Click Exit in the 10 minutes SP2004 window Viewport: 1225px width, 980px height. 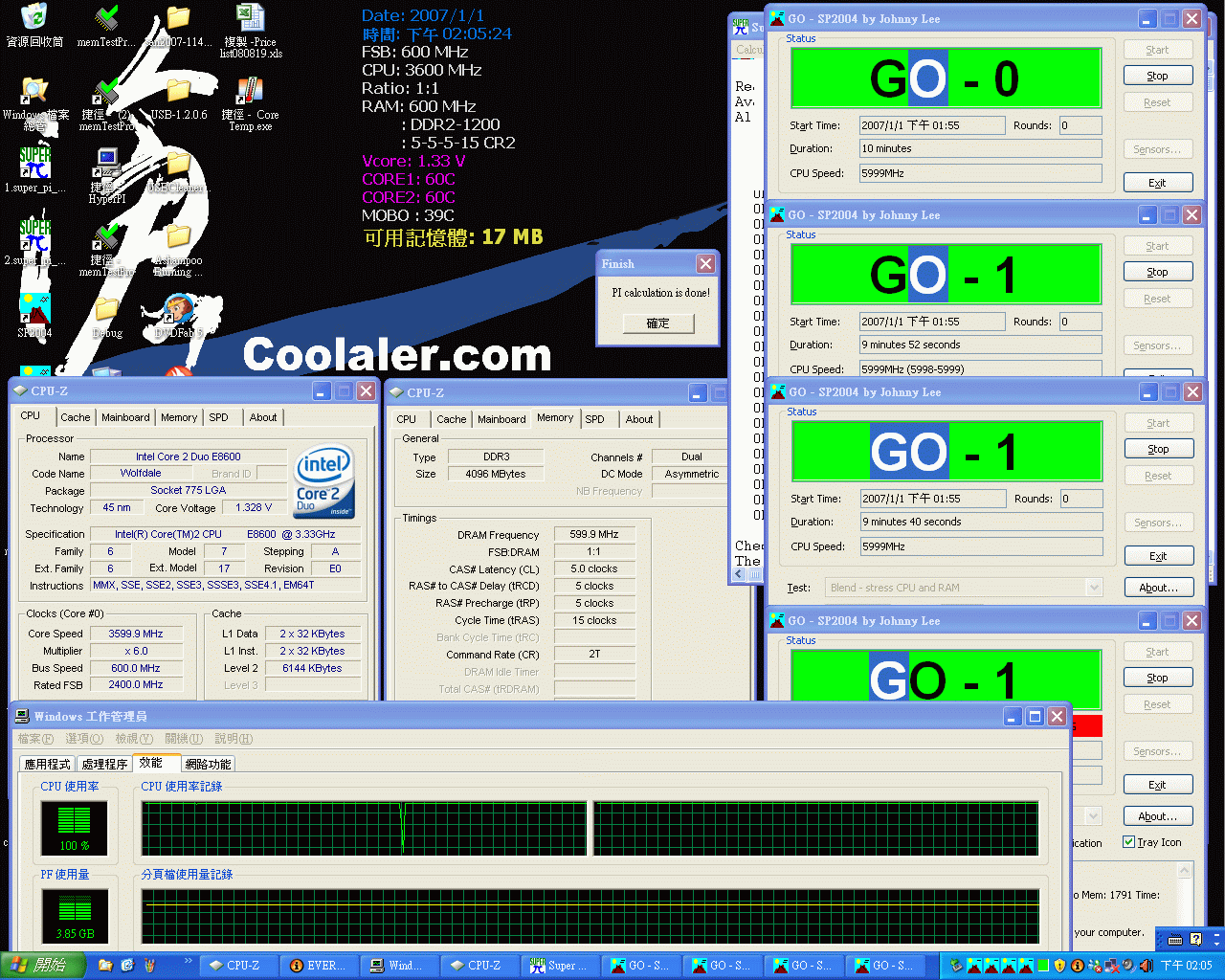point(1157,183)
